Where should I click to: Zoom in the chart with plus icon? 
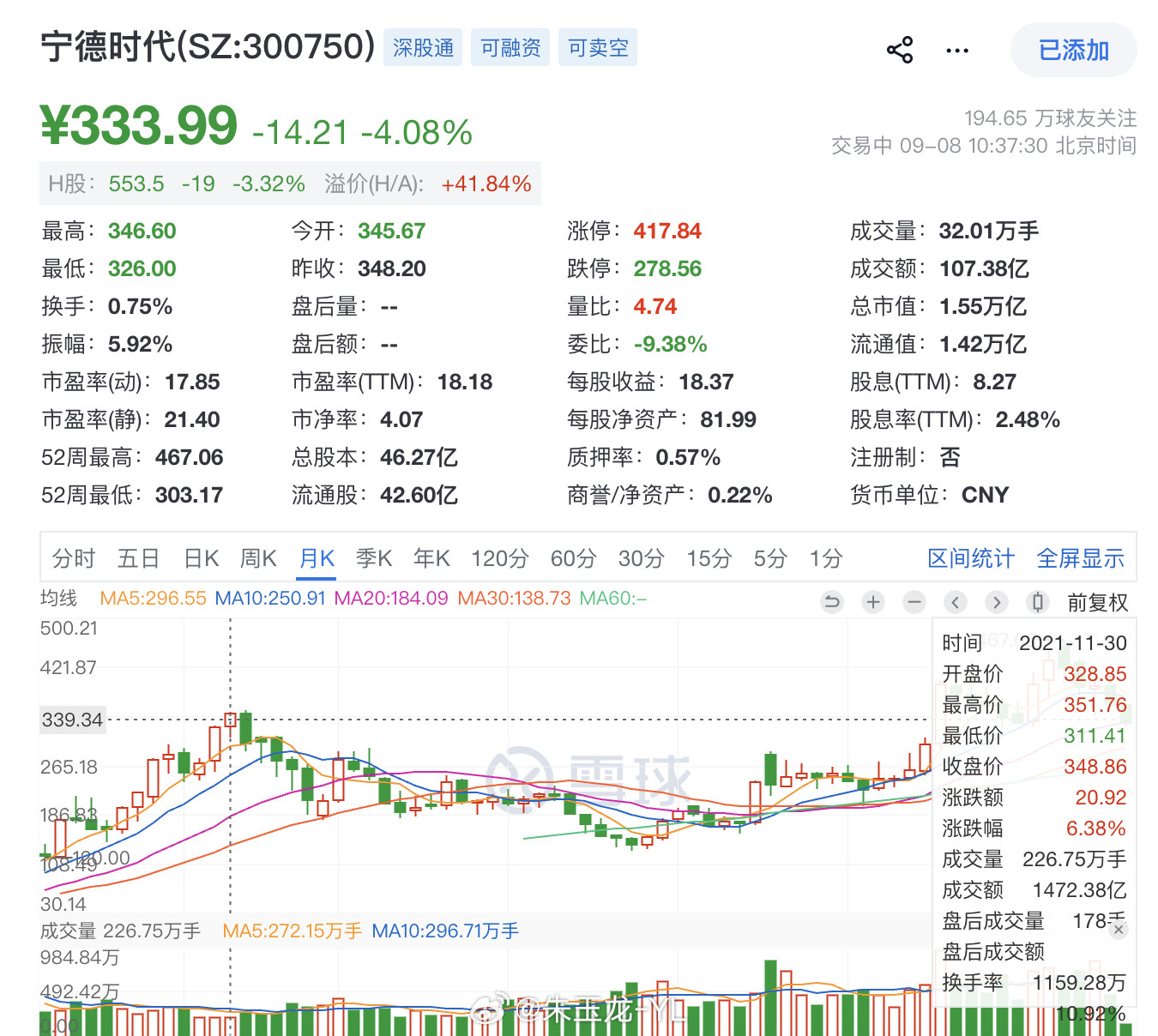click(873, 602)
